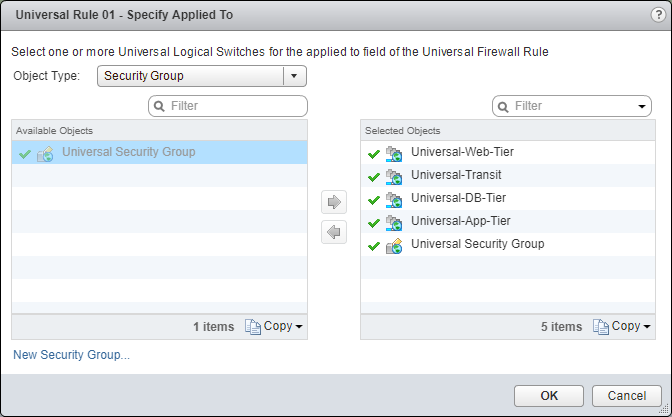Expand the Copy menu under Available Objects
672x417 pixels.
[275, 326]
